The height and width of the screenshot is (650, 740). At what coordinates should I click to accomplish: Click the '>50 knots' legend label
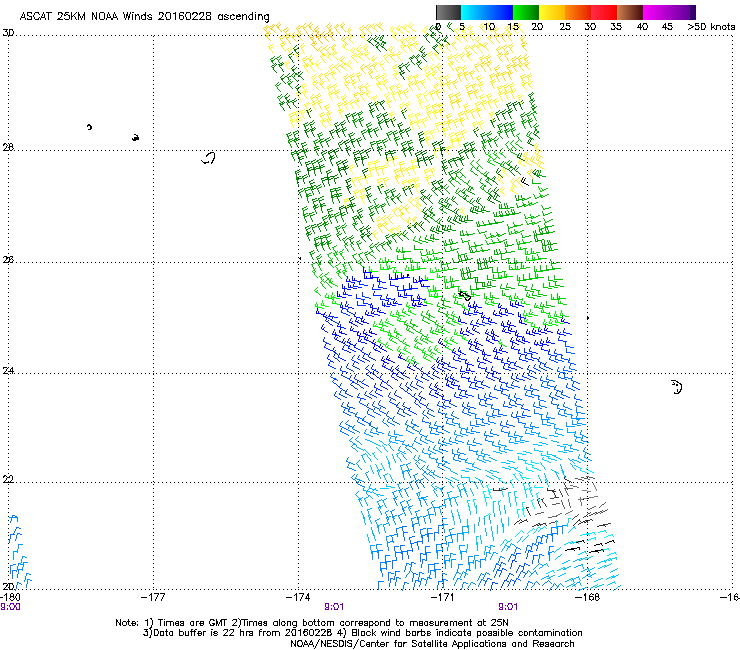click(711, 27)
